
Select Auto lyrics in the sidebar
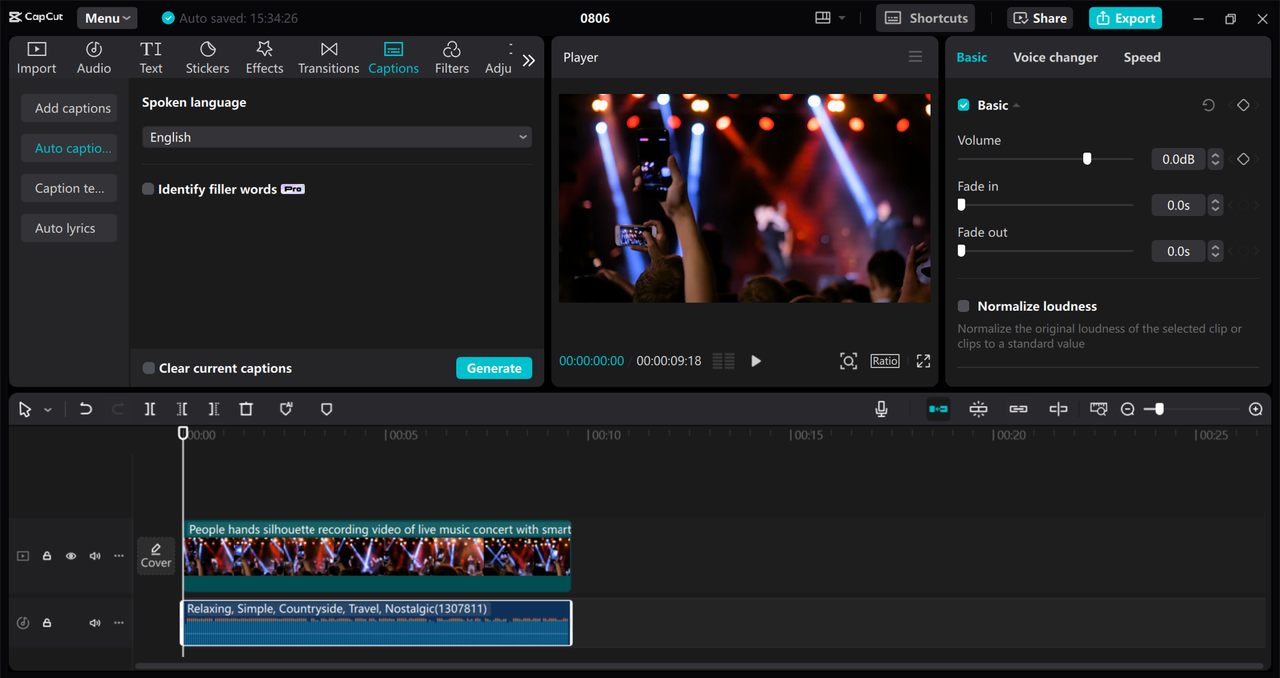tap(69, 228)
